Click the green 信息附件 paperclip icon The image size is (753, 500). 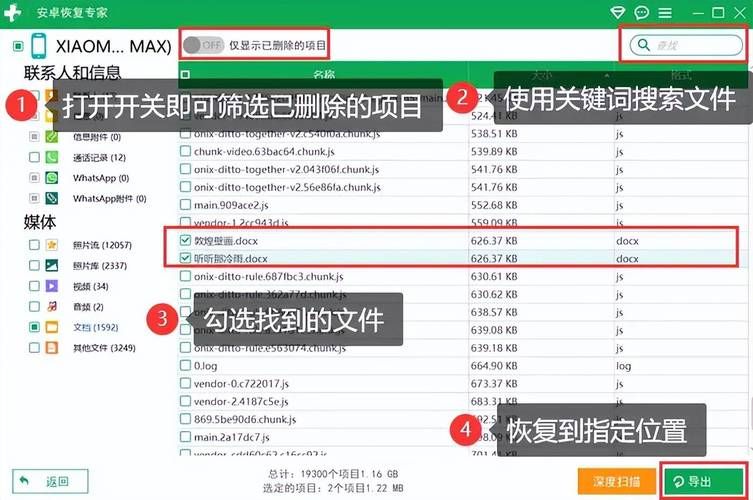(x=51, y=137)
